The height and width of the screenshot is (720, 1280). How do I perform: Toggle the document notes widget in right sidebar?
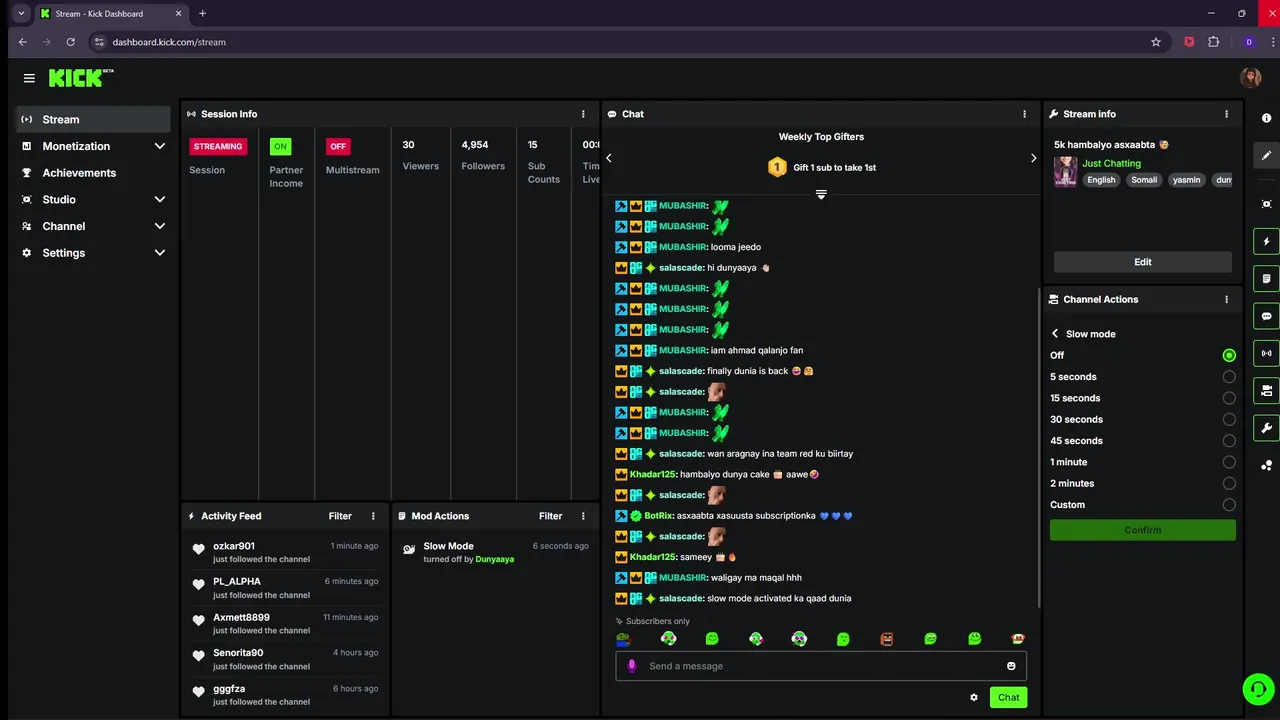pos(1266,279)
